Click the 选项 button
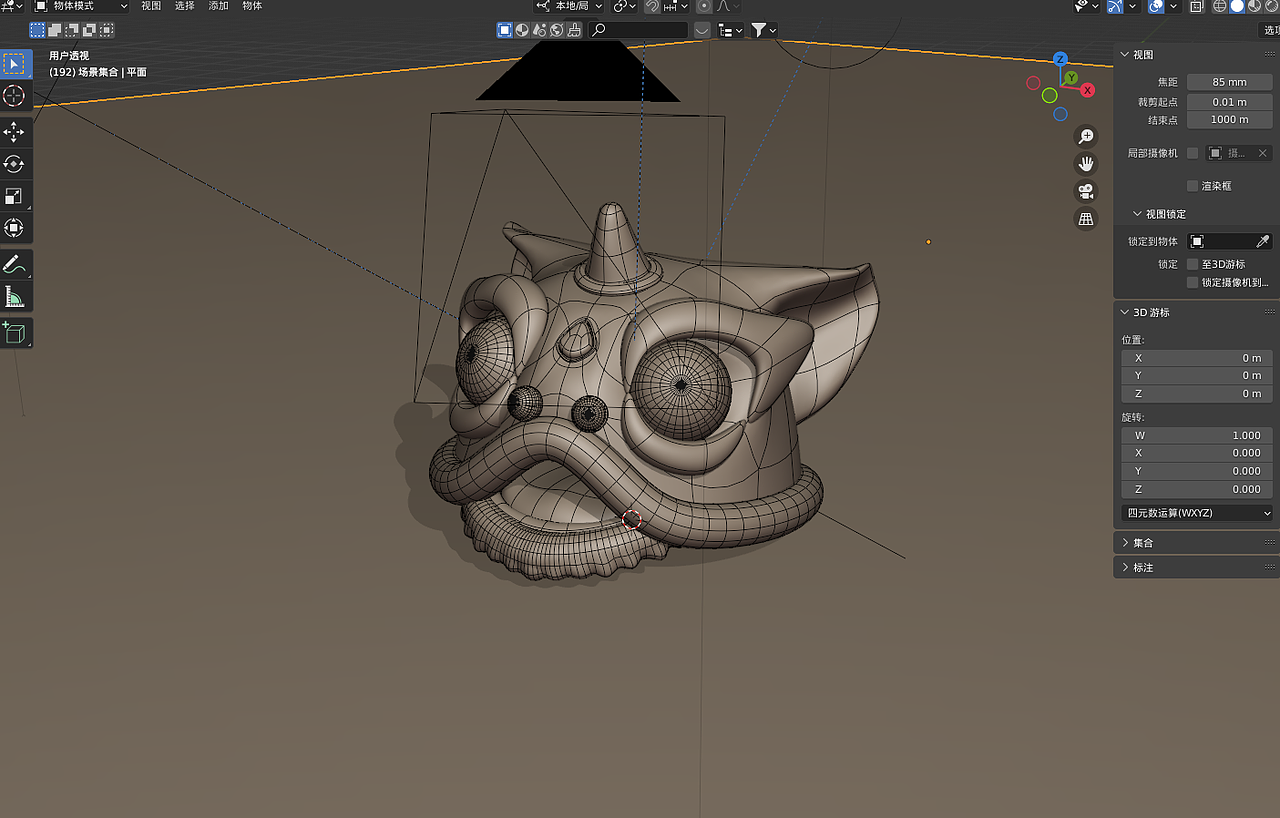 (x=1270, y=30)
